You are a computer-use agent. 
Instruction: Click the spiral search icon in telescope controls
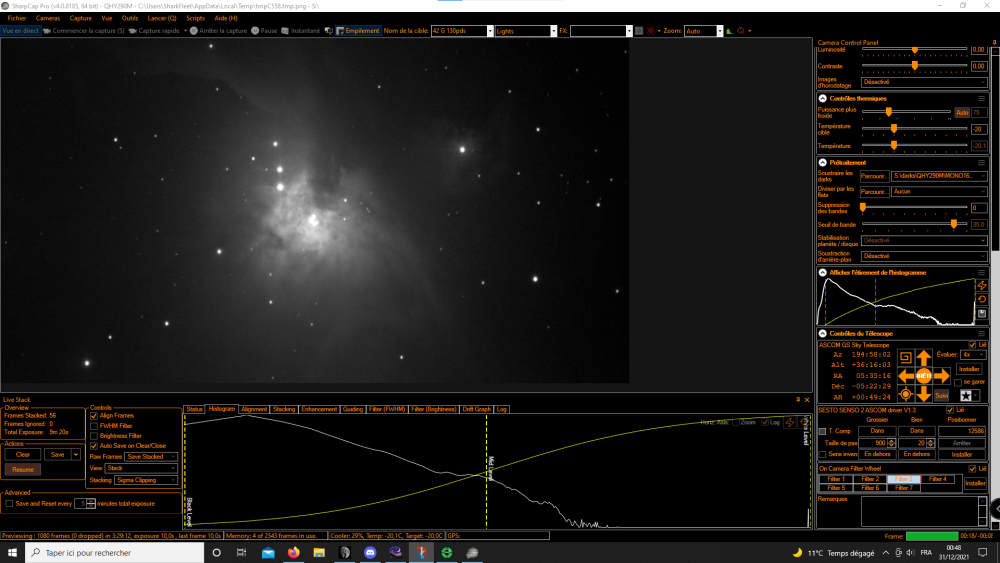pos(905,358)
